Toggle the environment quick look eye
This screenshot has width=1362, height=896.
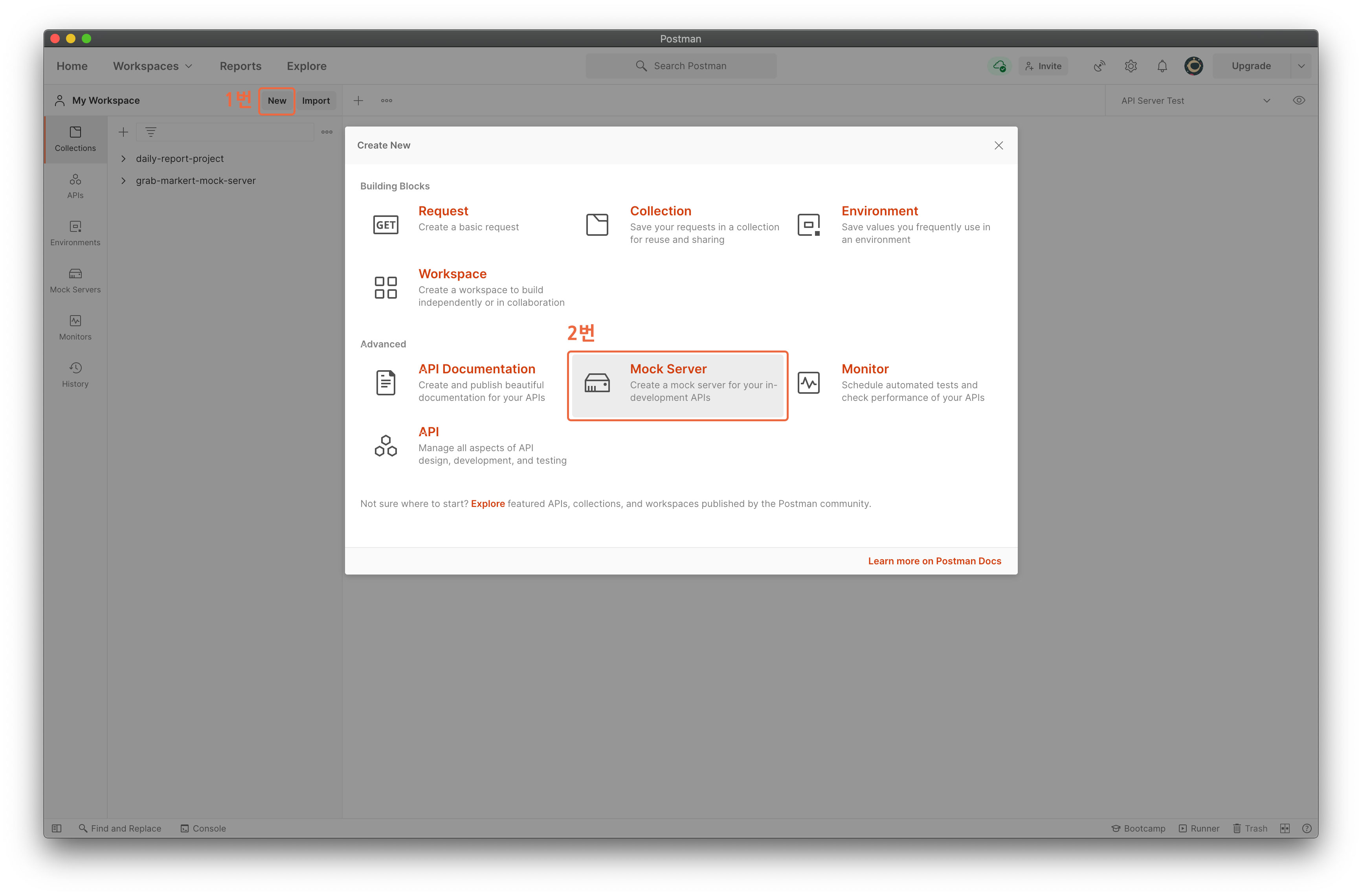[1298, 100]
